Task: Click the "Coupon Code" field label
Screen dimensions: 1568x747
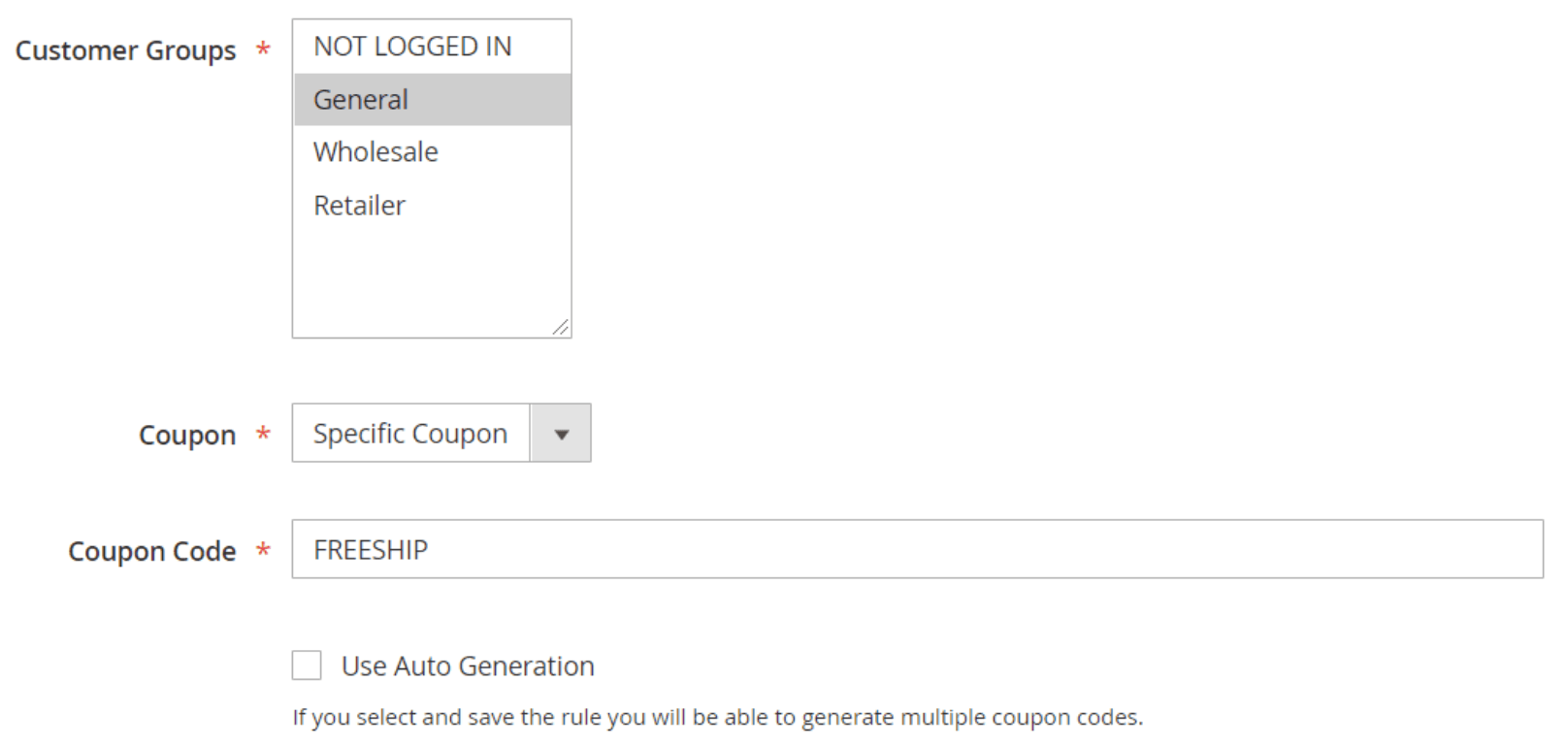Action: point(151,551)
